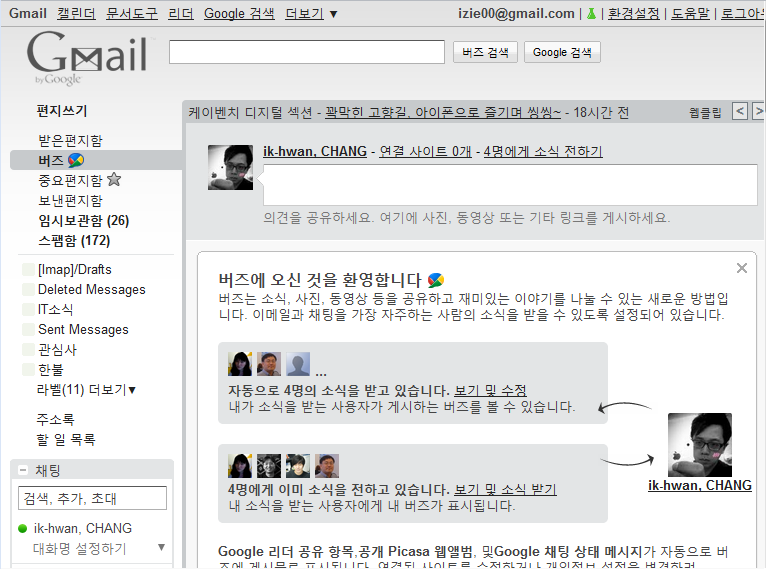Click ik-hwan, CHANG name above post box
This screenshot has width=766, height=569.
tap(315, 151)
